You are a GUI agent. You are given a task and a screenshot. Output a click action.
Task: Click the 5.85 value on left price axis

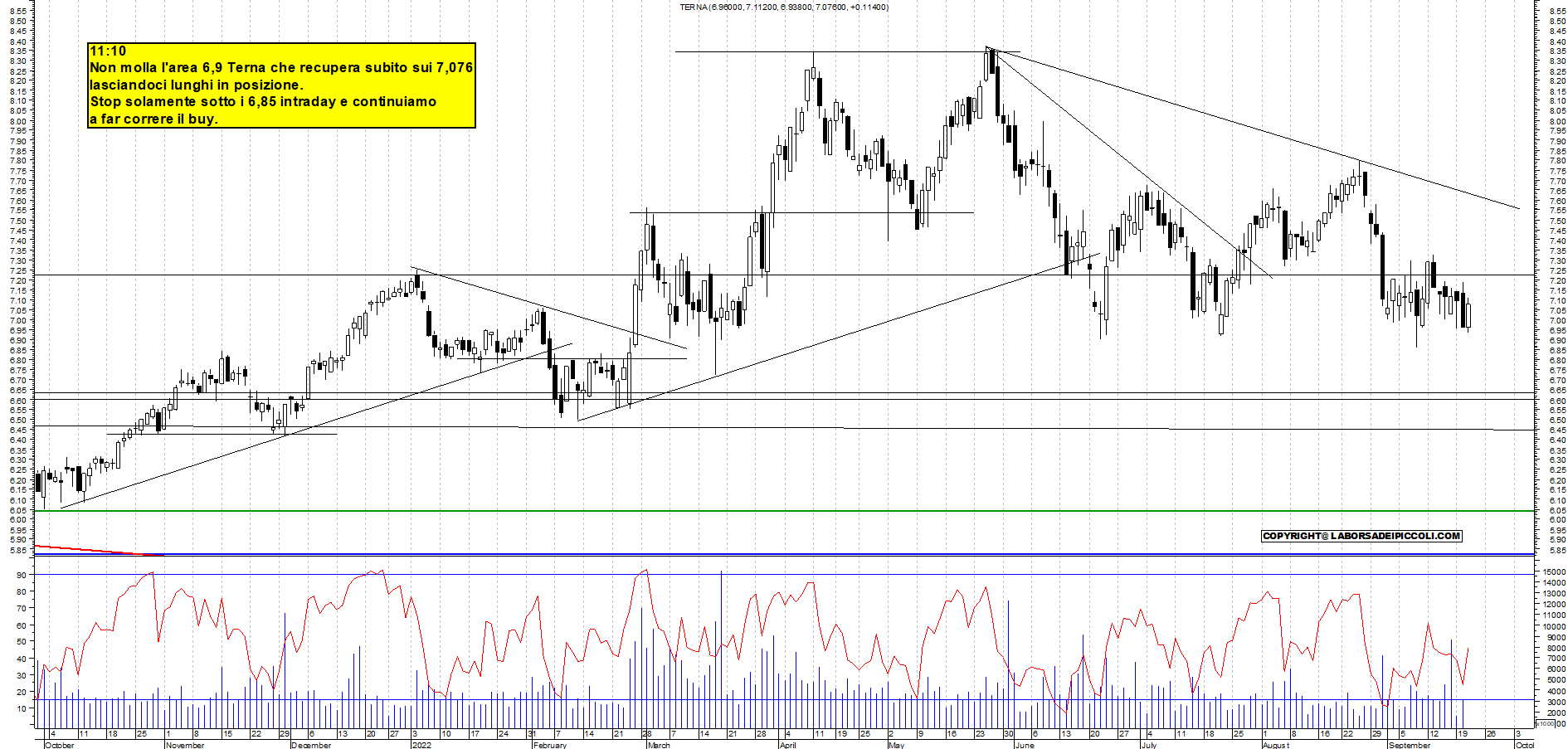pyautogui.click(x=18, y=550)
